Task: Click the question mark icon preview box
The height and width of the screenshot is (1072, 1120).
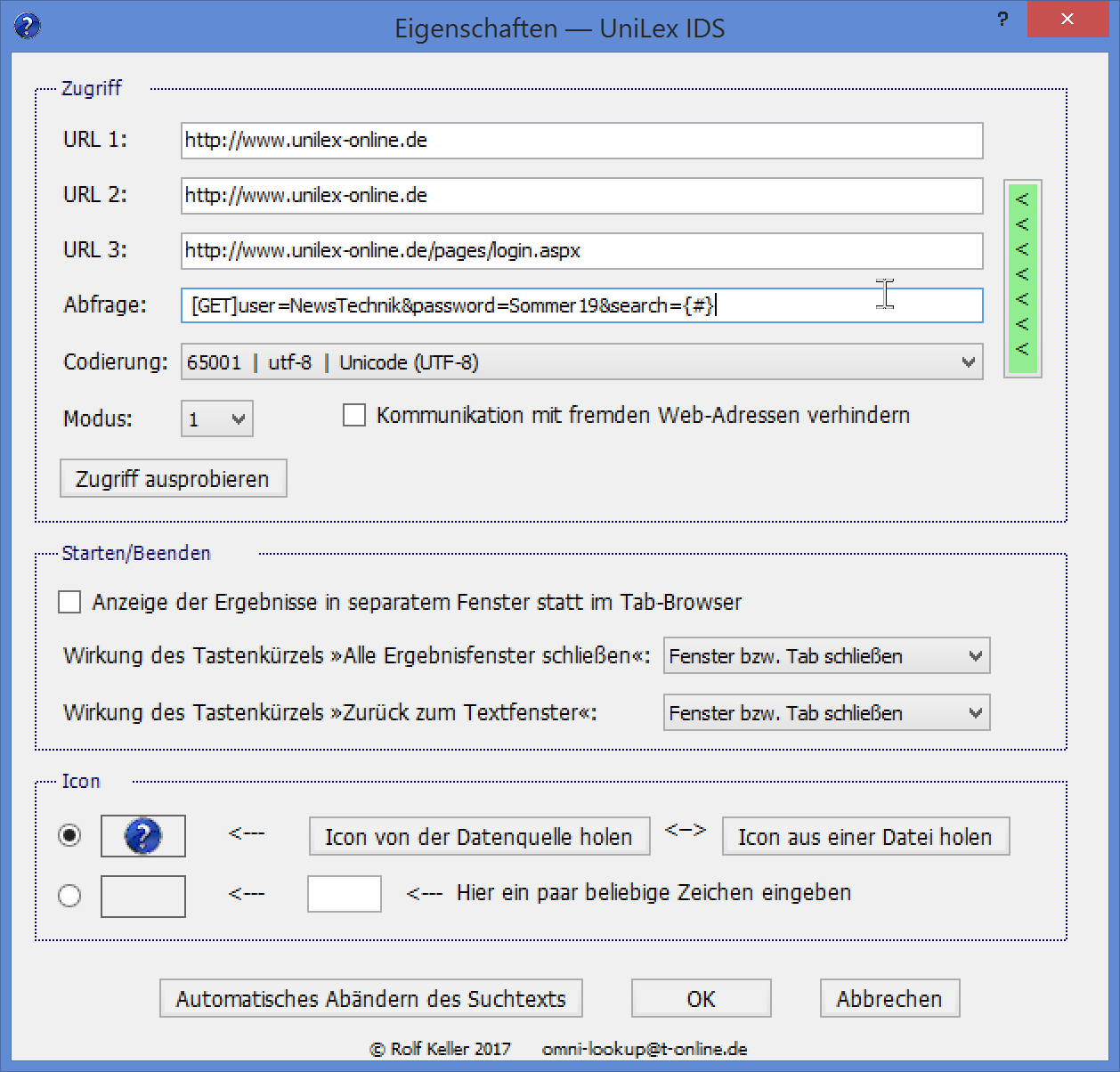Action: [x=143, y=836]
